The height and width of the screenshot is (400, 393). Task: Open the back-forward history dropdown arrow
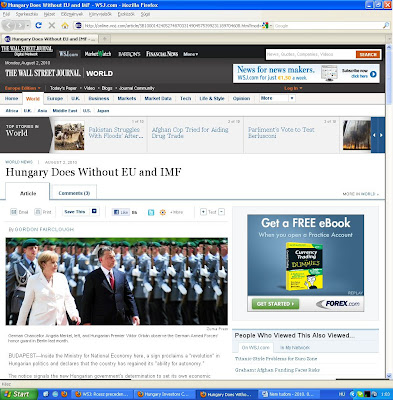click(28, 25)
